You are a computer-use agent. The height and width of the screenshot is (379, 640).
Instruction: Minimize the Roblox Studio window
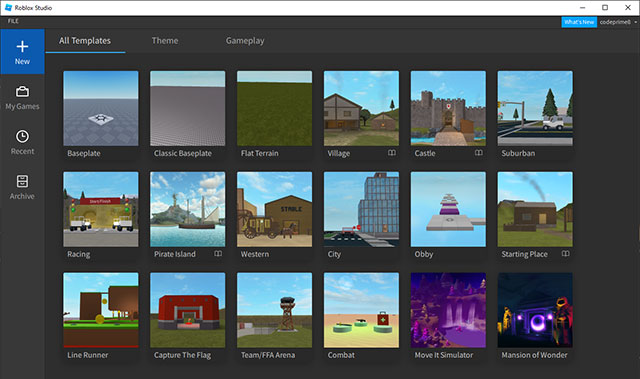click(x=582, y=7)
